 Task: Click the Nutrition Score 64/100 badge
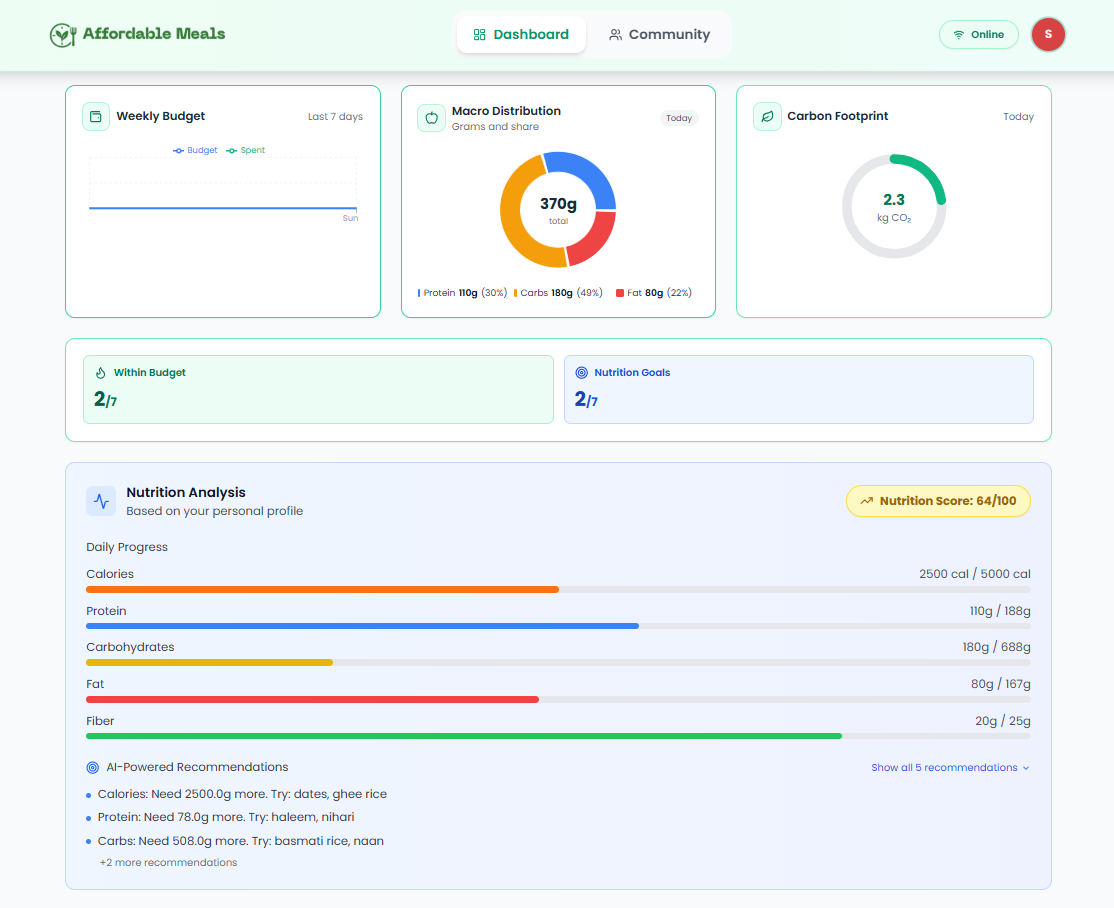click(x=938, y=501)
